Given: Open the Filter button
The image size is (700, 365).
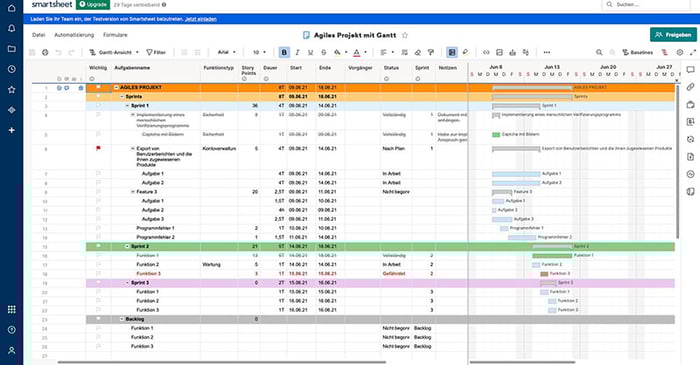Looking at the screenshot, I should pyautogui.click(x=156, y=52).
